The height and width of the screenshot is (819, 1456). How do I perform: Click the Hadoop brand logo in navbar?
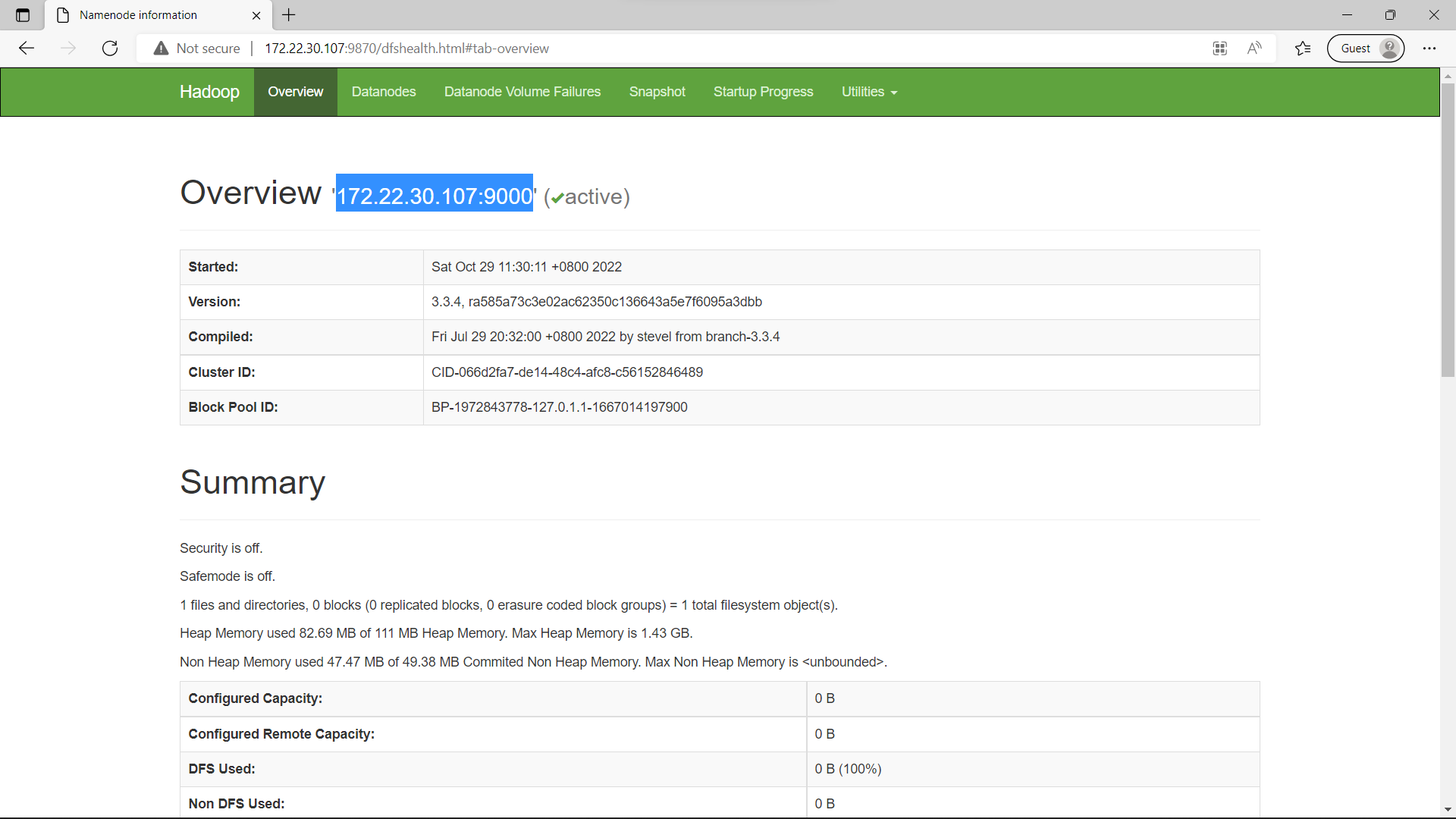(209, 91)
